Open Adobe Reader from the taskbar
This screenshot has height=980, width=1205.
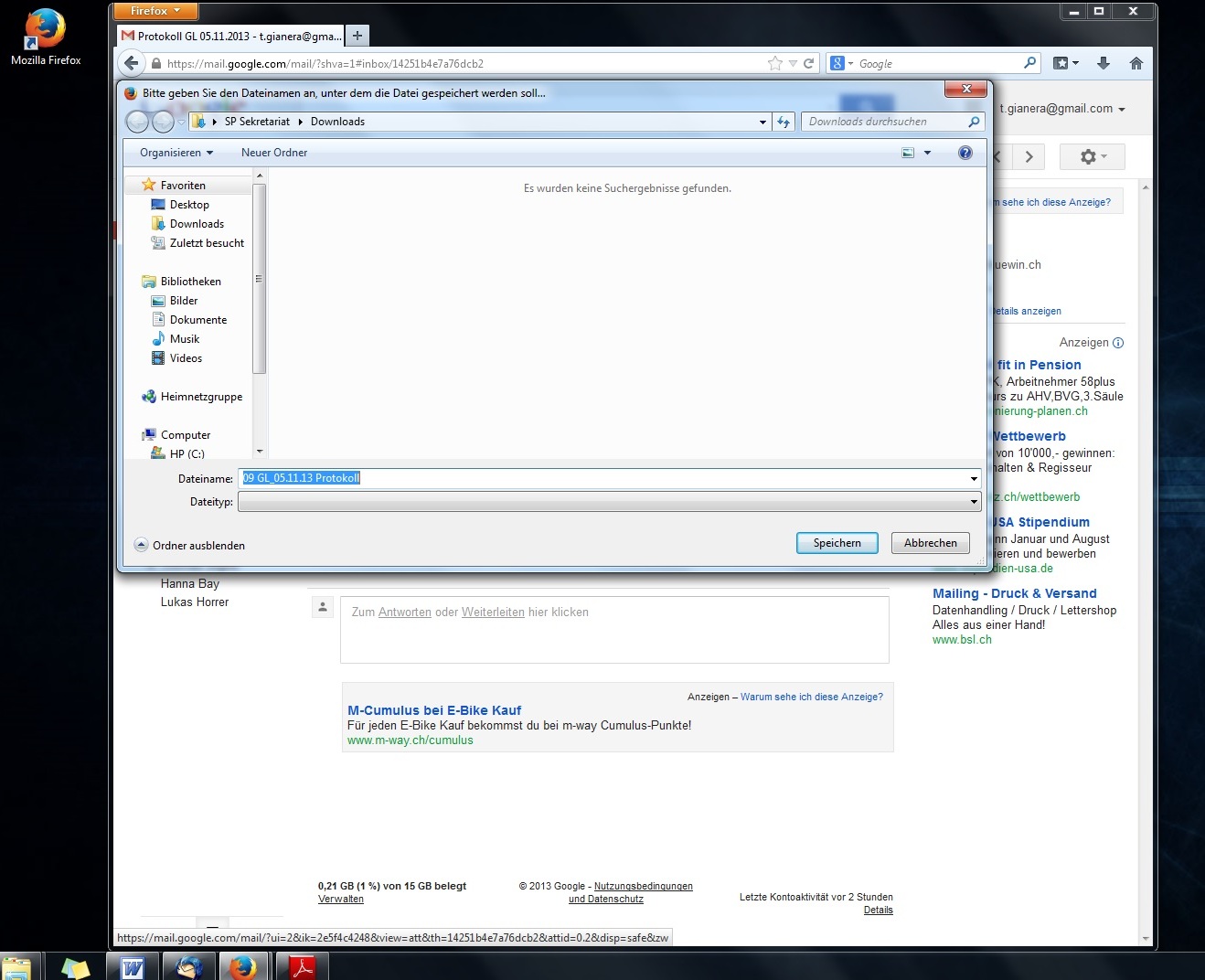[x=302, y=966]
